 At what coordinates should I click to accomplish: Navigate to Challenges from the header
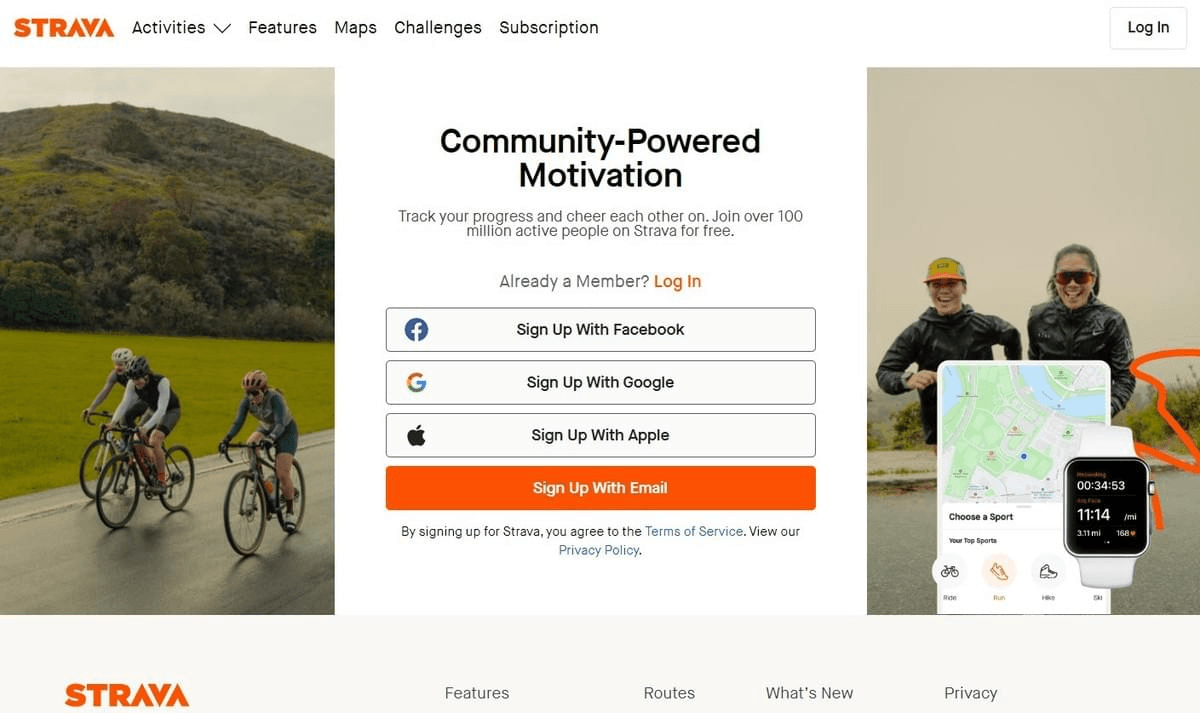pyautogui.click(x=437, y=28)
